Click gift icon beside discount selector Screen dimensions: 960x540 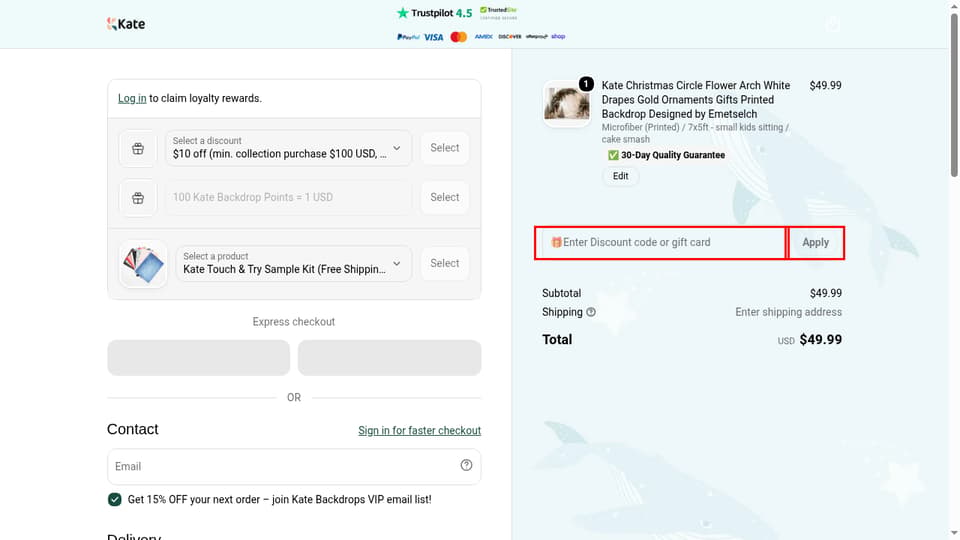[138, 148]
